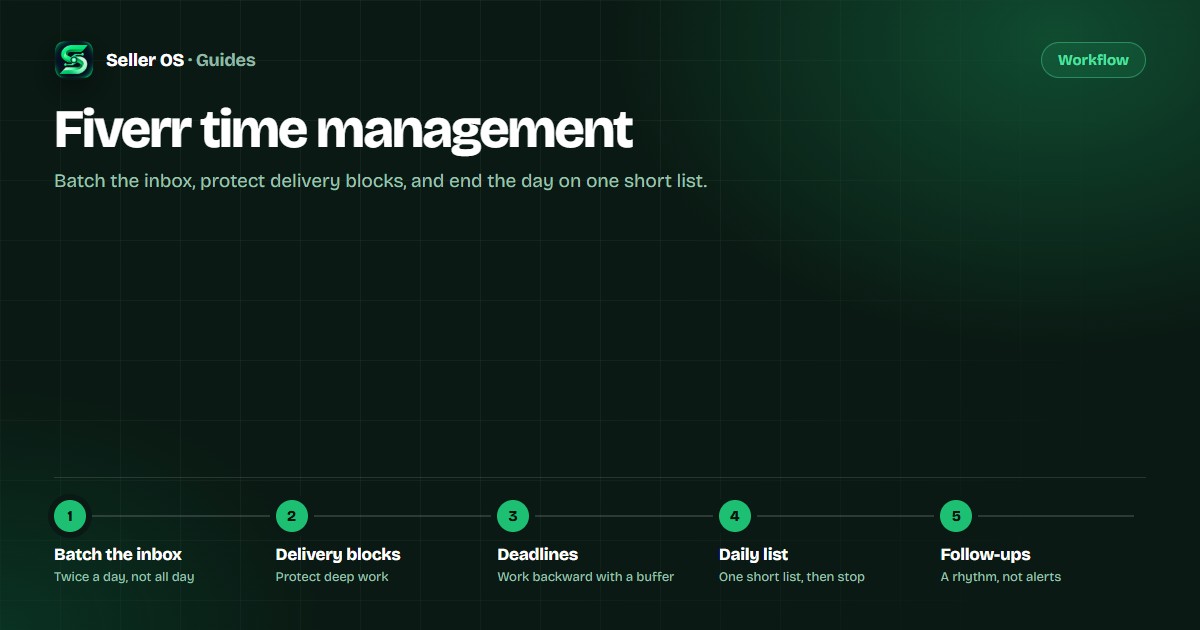Click the subtitle starting 'Batch the inbox, protect'
The height and width of the screenshot is (630, 1200).
click(381, 182)
